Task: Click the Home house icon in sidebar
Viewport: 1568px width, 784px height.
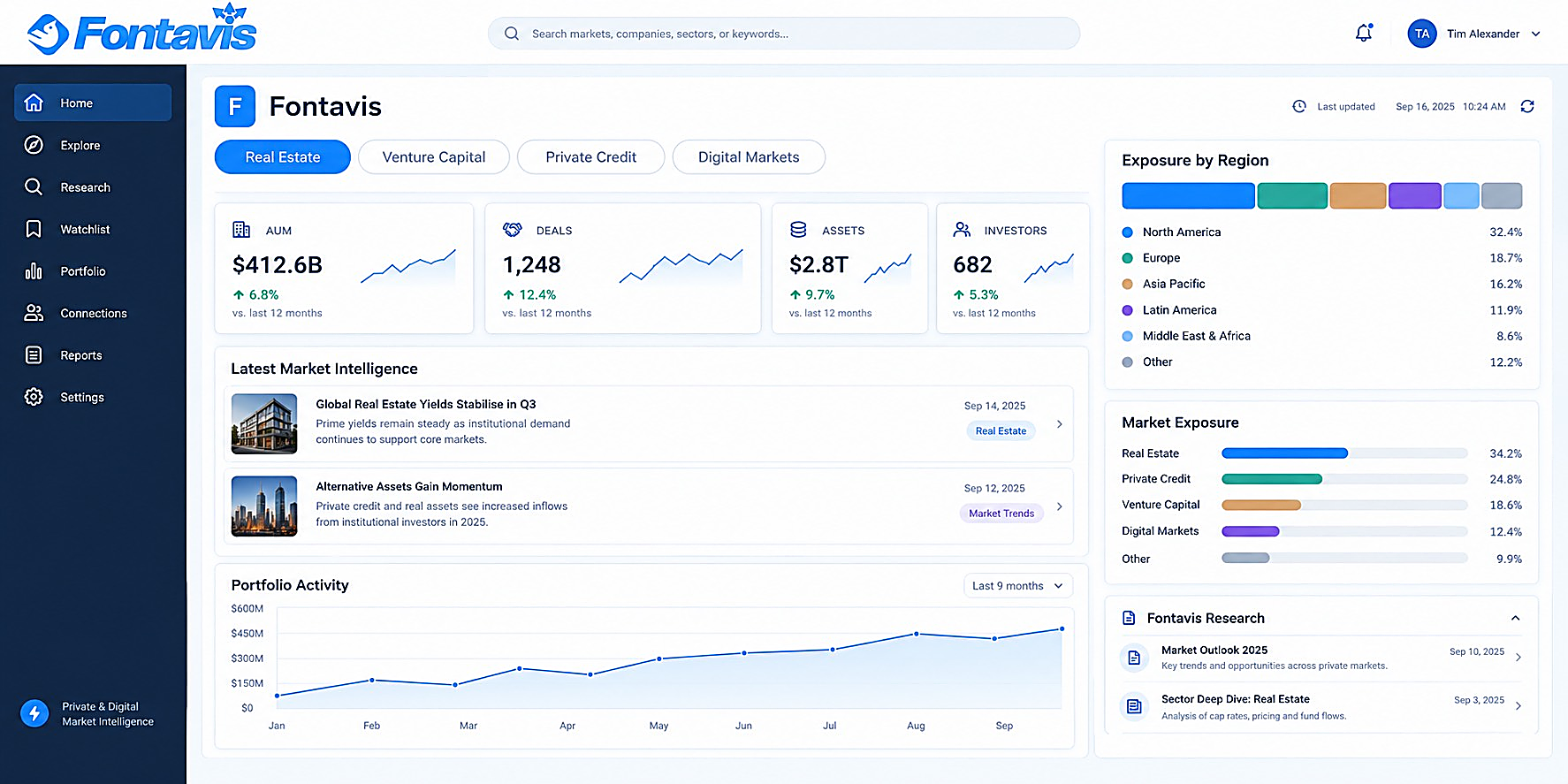Action: pyautogui.click(x=34, y=103)
